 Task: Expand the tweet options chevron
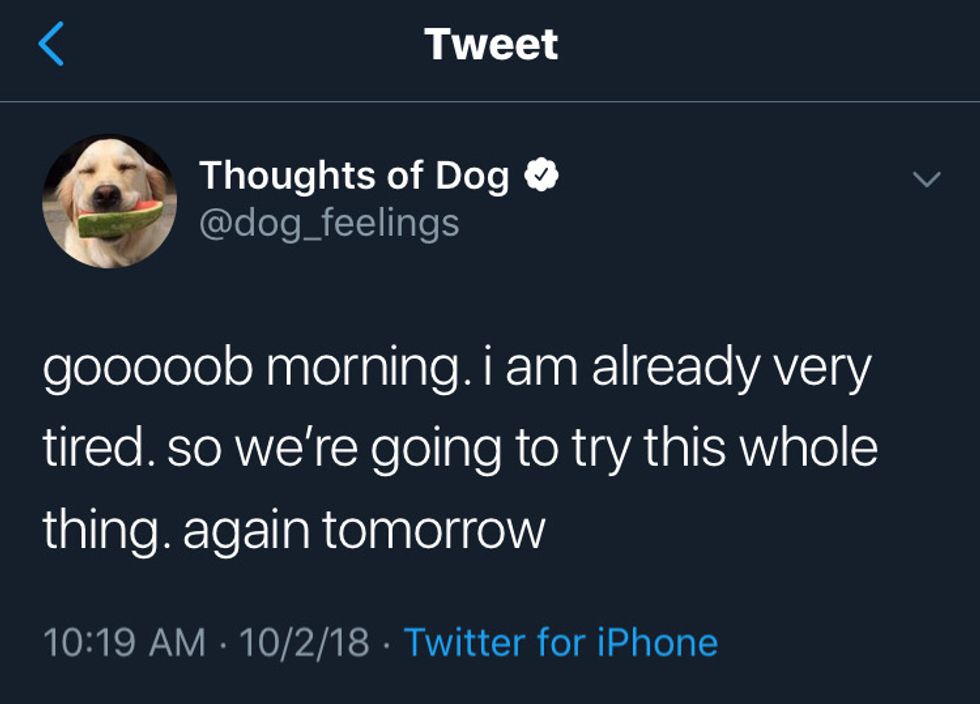tap(927, 180)
